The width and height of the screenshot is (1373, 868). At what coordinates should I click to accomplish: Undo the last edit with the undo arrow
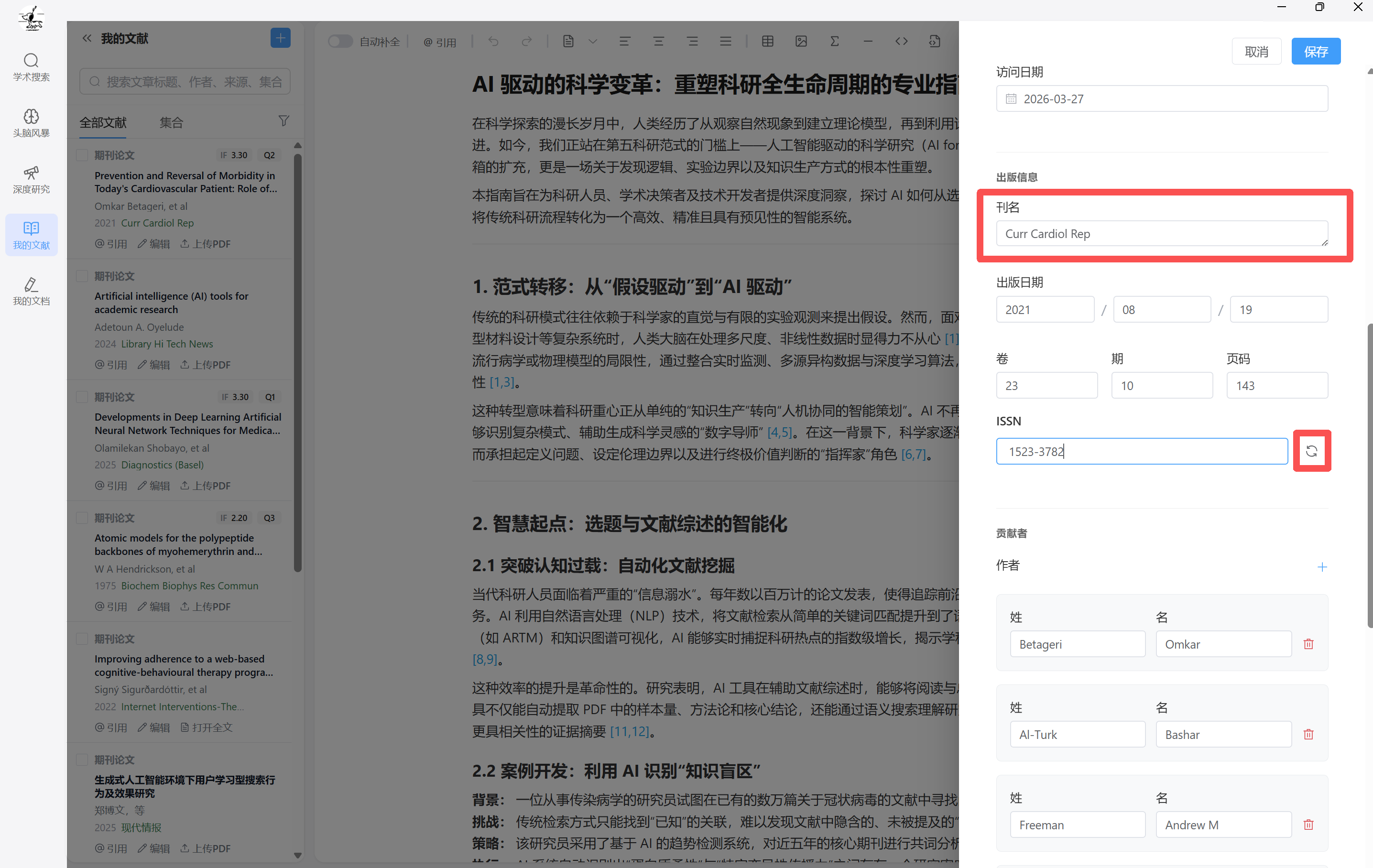click(x=493, y=41)
